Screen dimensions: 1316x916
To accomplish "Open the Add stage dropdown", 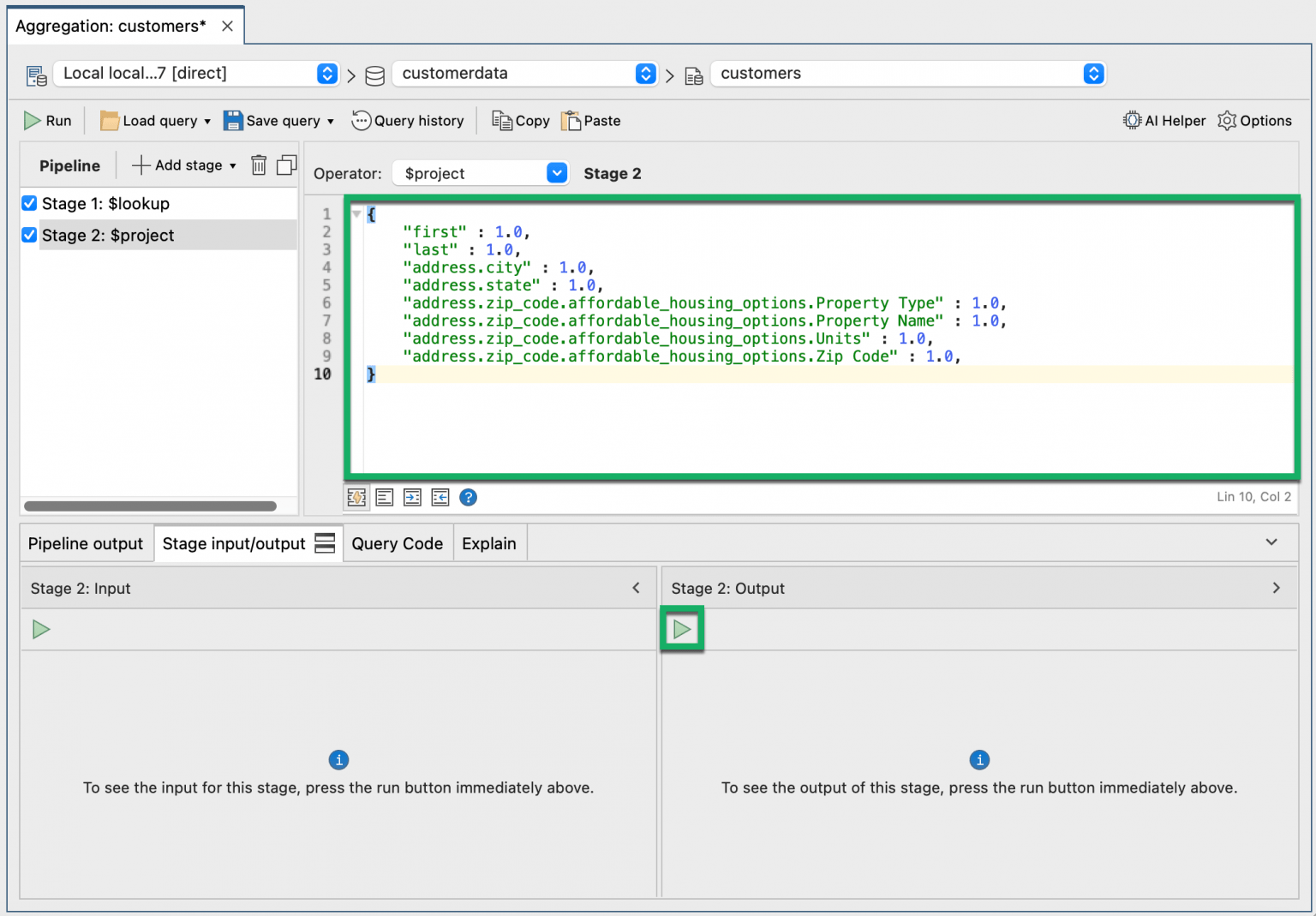I will (182, 165).
